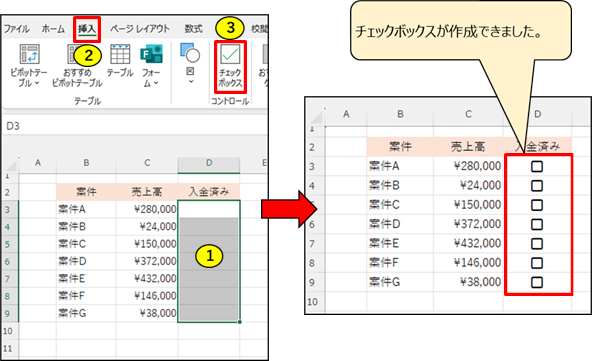Tick the checkbox for 案件B

536,185
